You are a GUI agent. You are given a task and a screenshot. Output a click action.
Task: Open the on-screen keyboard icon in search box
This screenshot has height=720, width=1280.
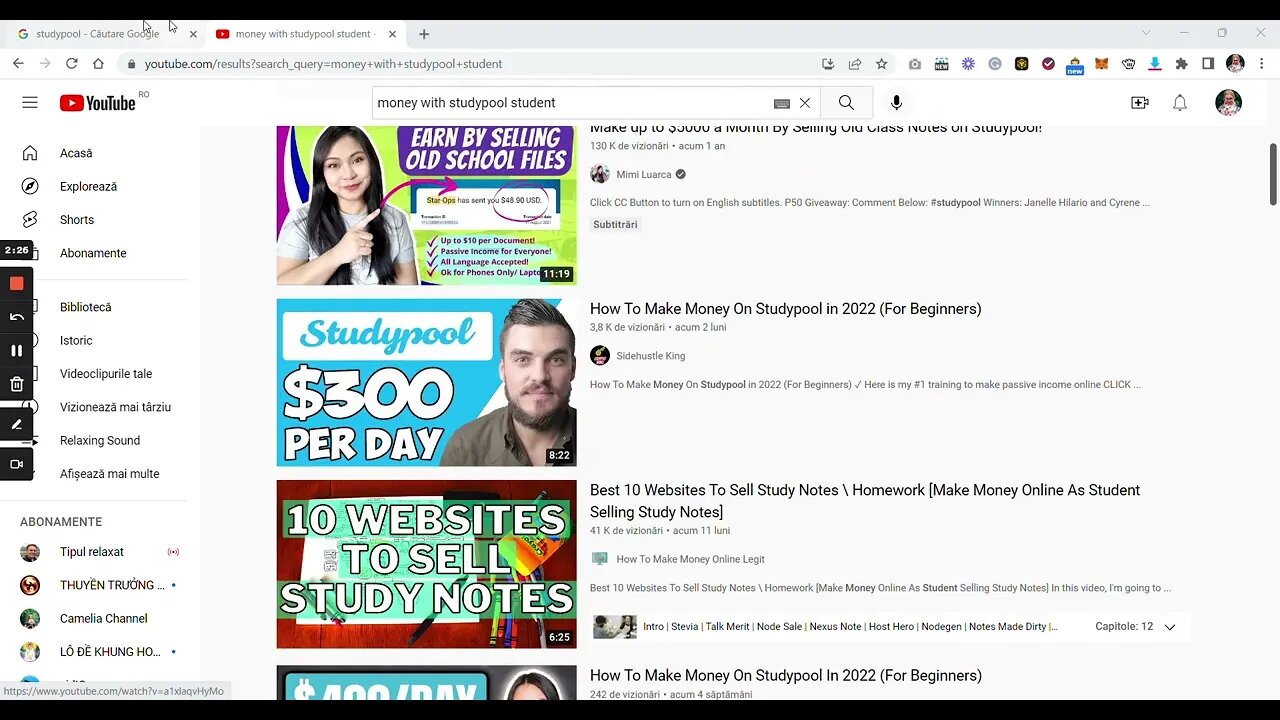pyautogui.click(x=782, y=103)
